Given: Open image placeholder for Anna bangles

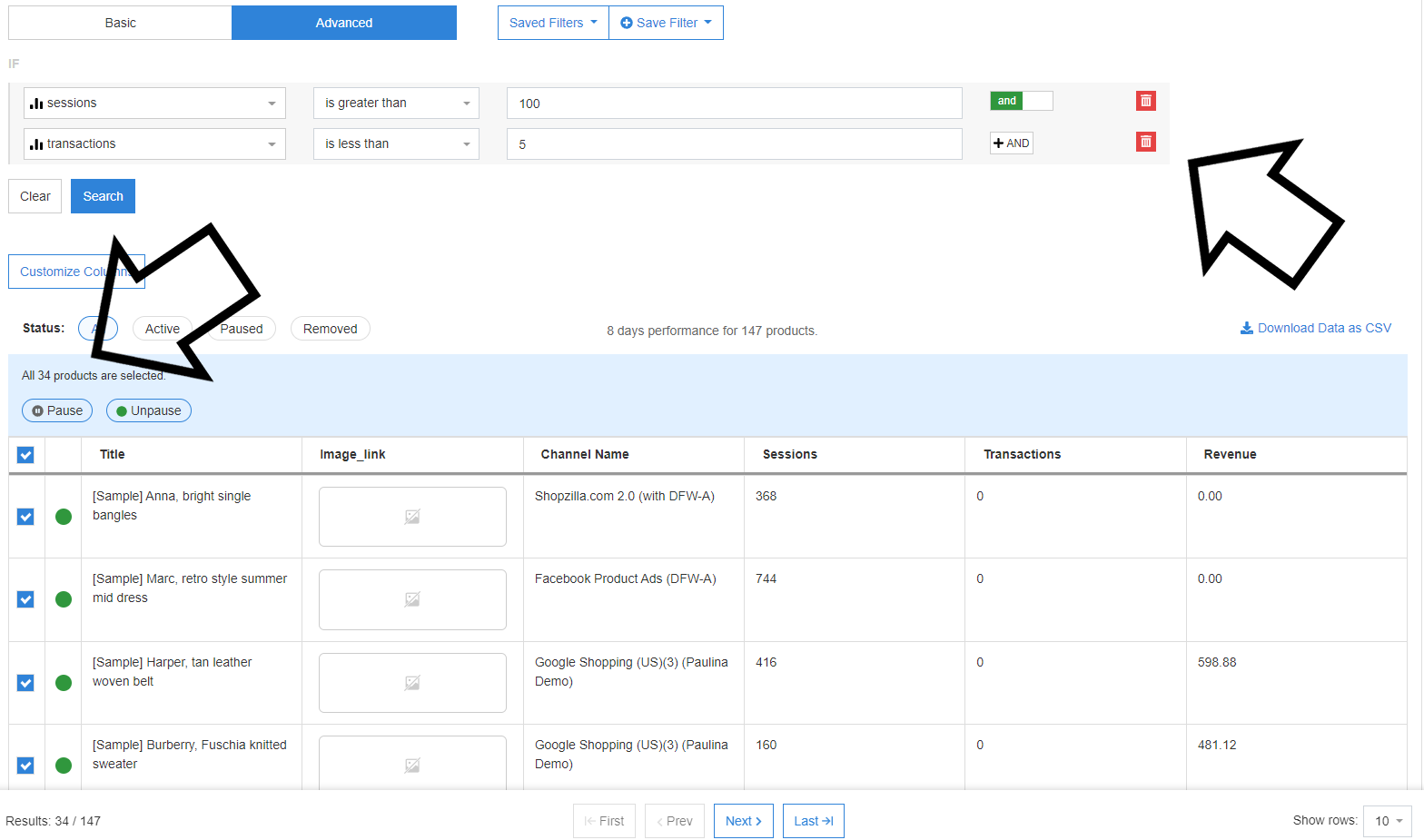Looking at the screenshot, I should (x=412, y=517).
